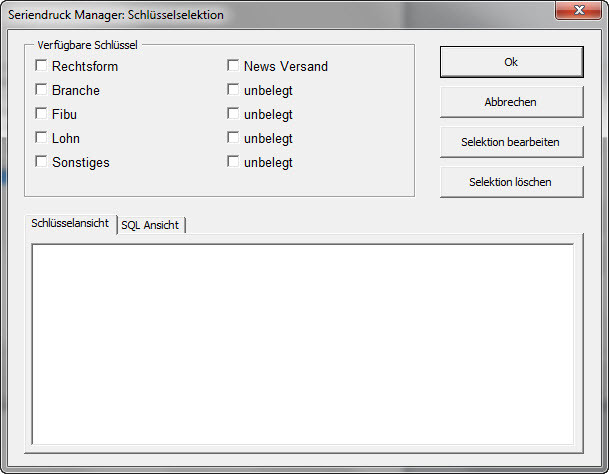Click Selektion löschen button
This screenshot has width=609, height=474.
(512, 182)
